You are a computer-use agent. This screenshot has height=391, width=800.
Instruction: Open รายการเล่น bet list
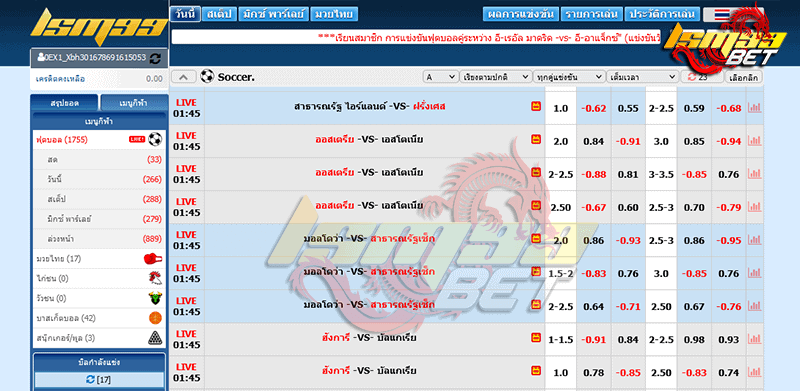click(x=592, y=14)
